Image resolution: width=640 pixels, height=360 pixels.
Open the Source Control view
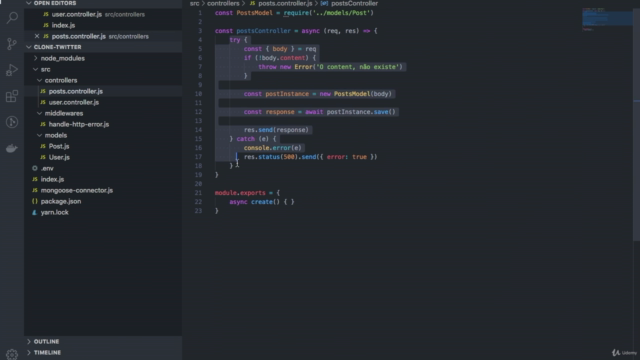click(x=12, y=44)
